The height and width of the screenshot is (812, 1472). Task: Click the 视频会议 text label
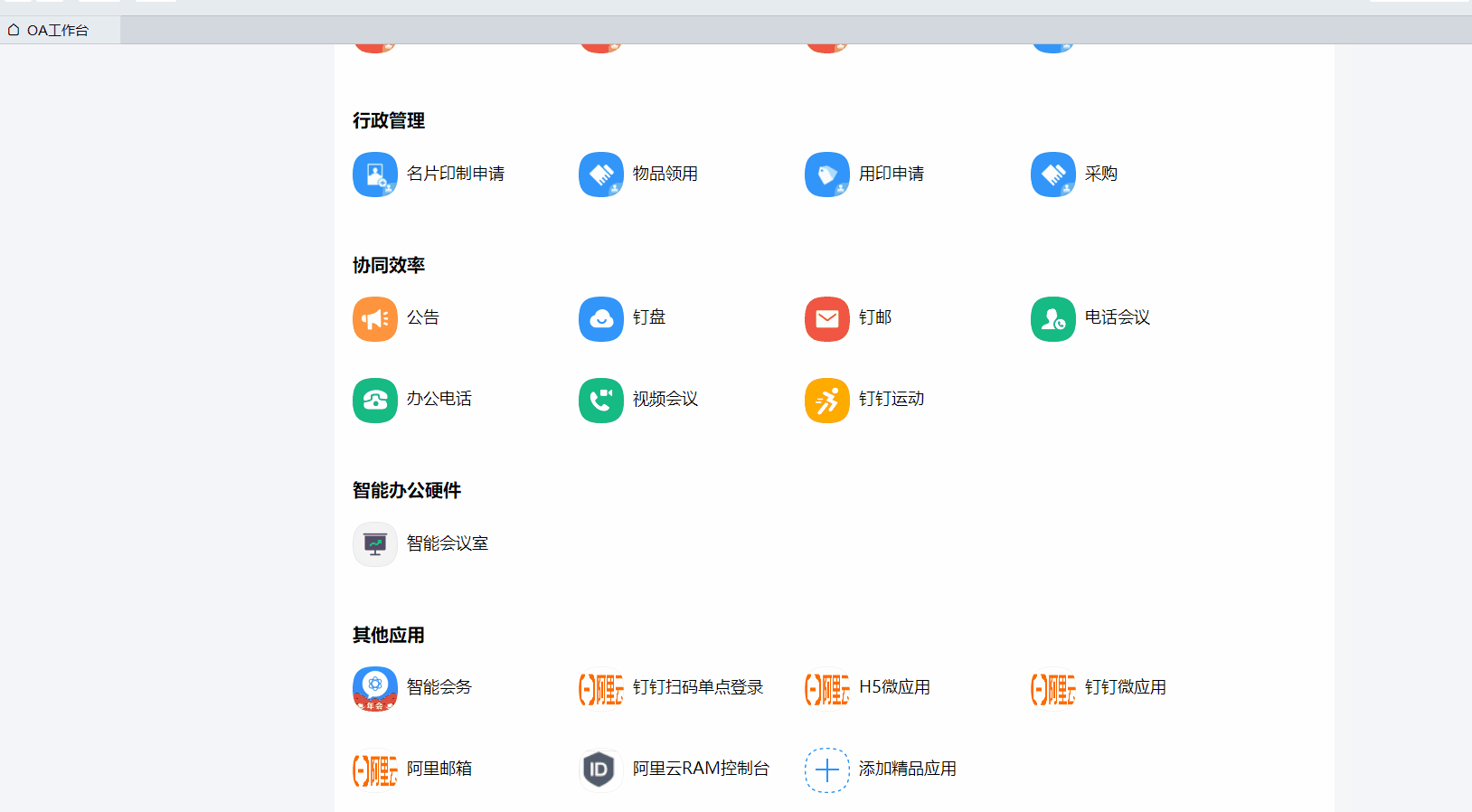pos(665,399)
